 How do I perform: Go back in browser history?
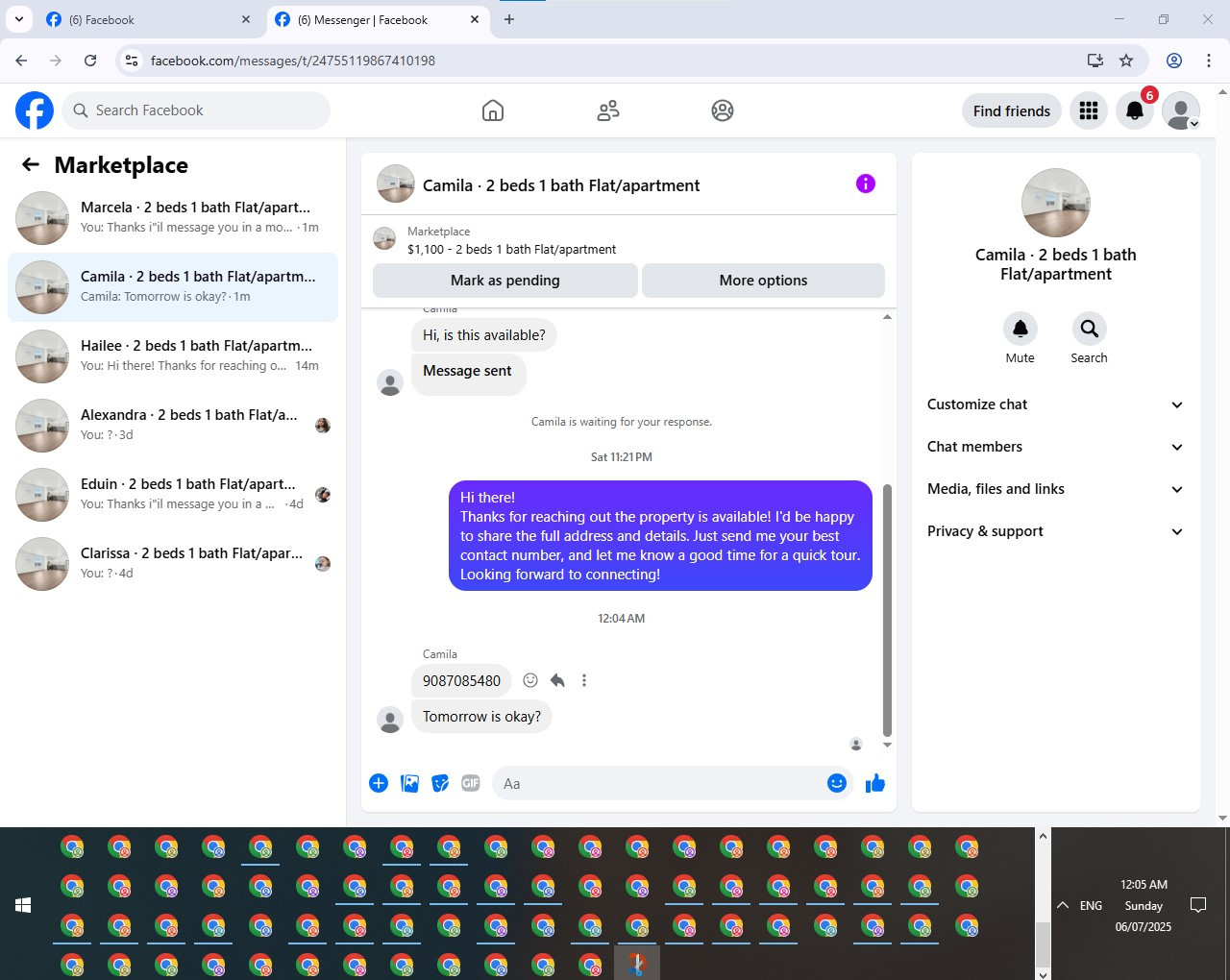21,61
